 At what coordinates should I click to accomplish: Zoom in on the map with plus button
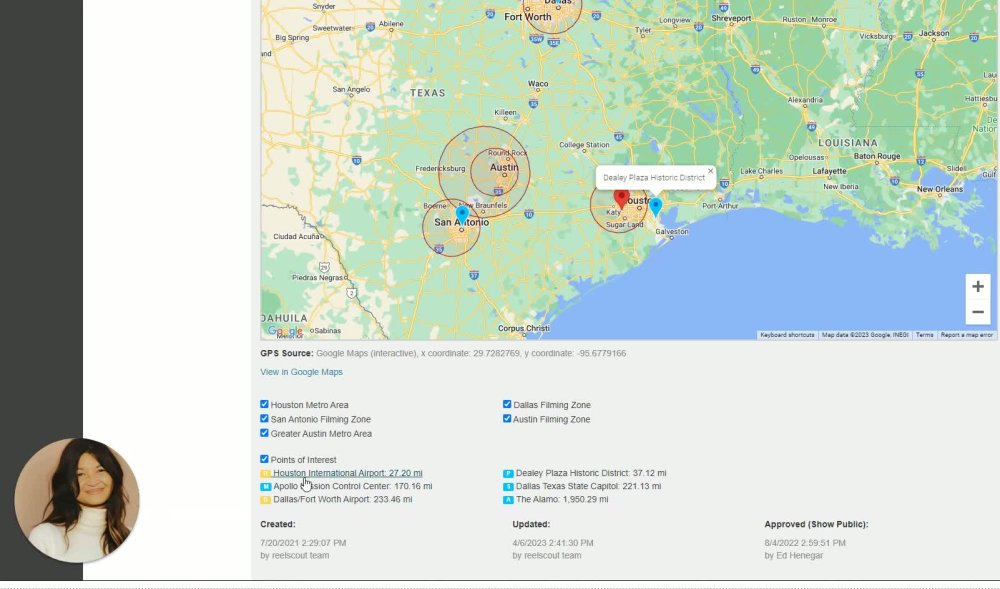click(x=978, y=287)
